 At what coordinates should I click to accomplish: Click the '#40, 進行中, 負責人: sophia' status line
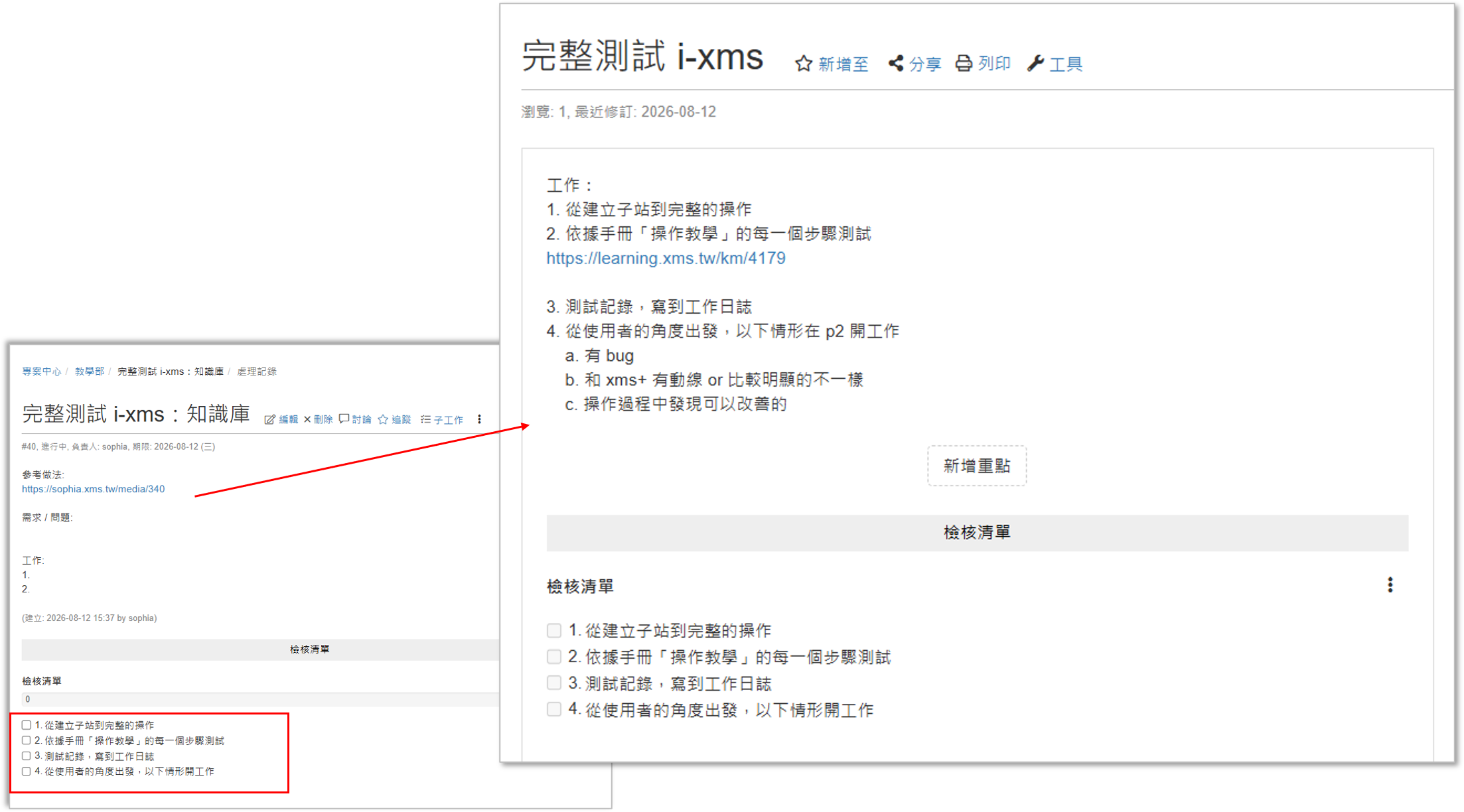pos(118,446)
